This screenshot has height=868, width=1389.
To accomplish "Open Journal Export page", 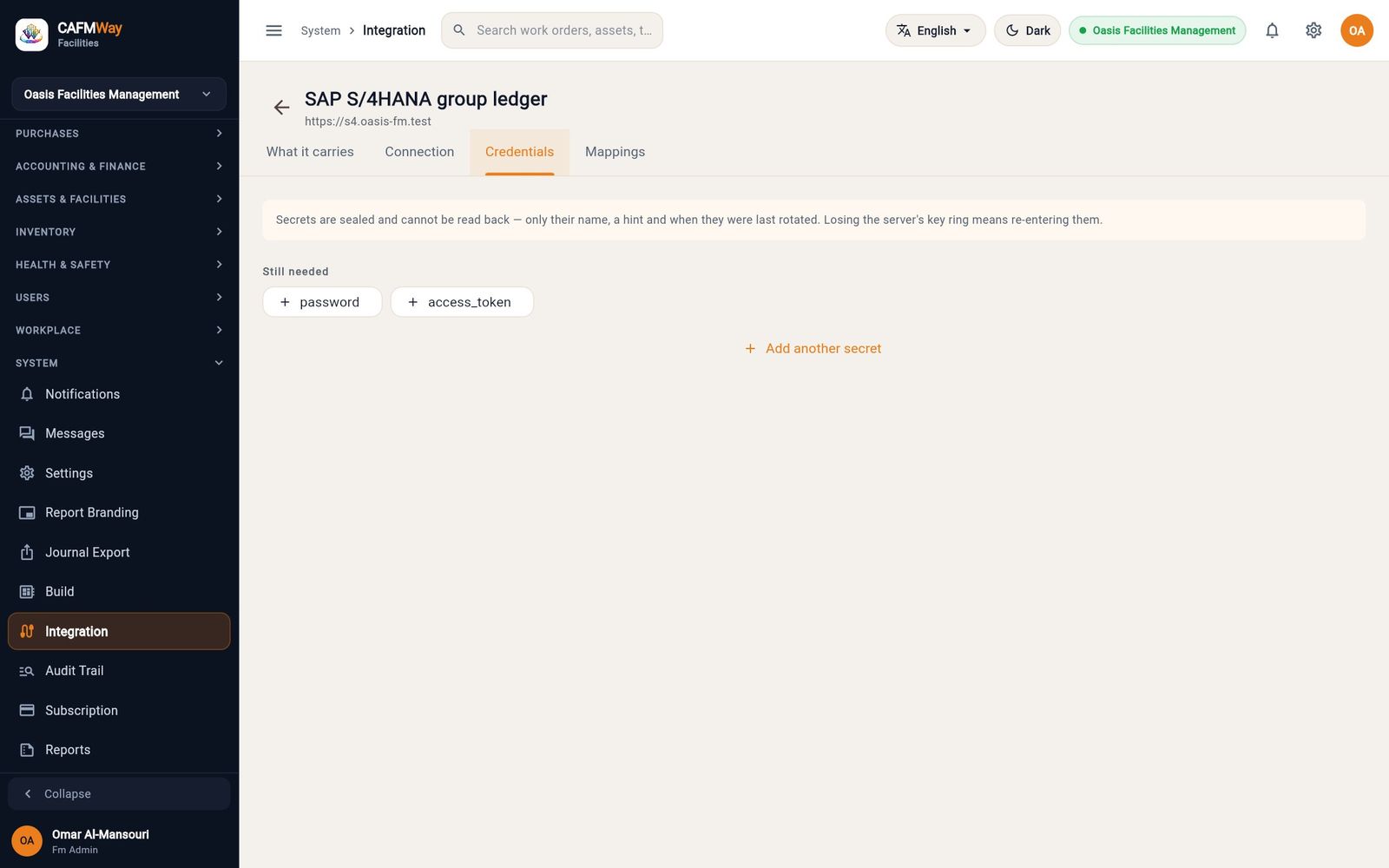I will tap(119, 552).
